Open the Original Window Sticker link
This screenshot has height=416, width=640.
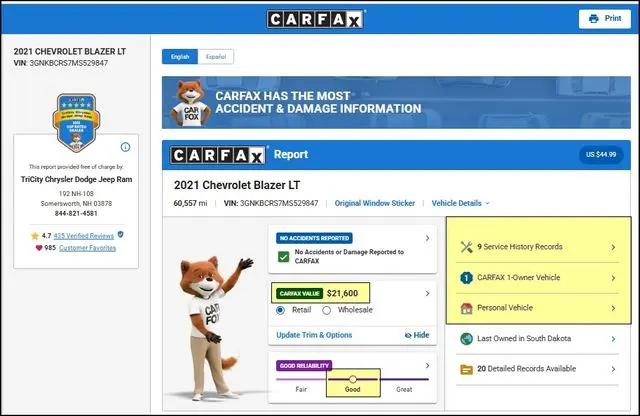(375, 203)
